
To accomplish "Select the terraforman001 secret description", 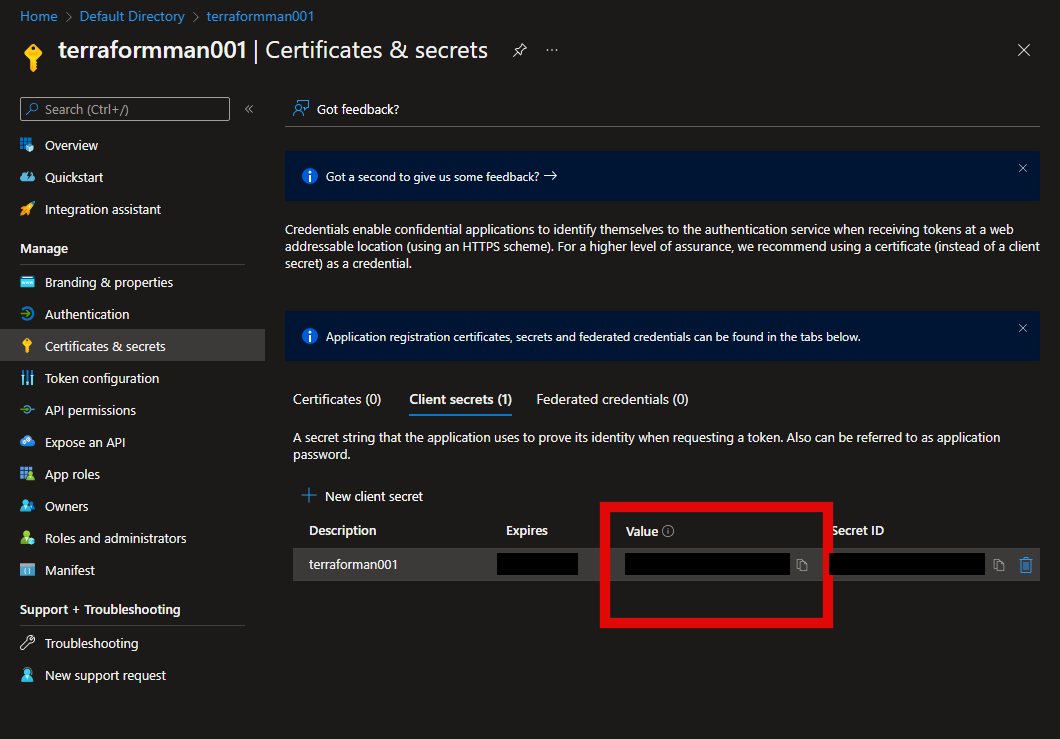I will coord(353,565).
